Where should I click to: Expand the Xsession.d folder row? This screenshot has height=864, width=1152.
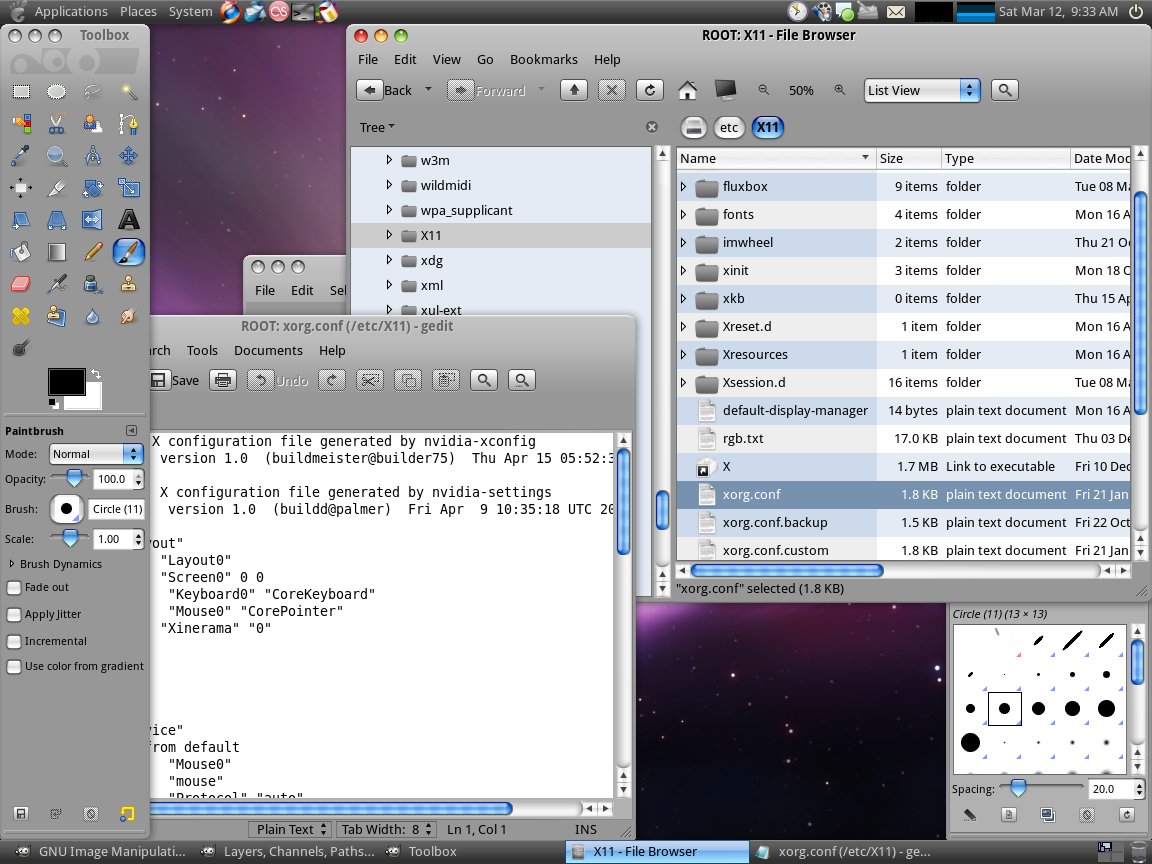pos(683,383)
